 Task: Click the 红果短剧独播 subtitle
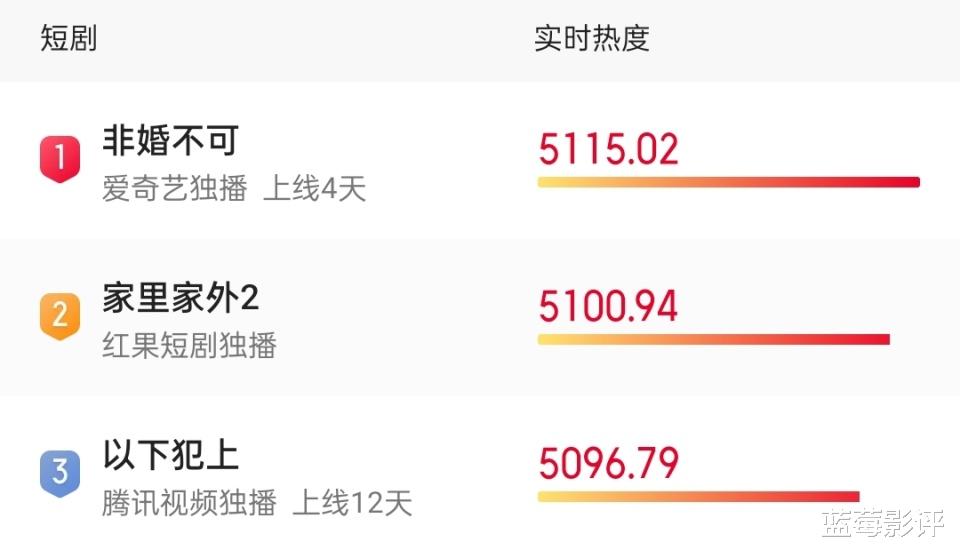coord(189,346)
